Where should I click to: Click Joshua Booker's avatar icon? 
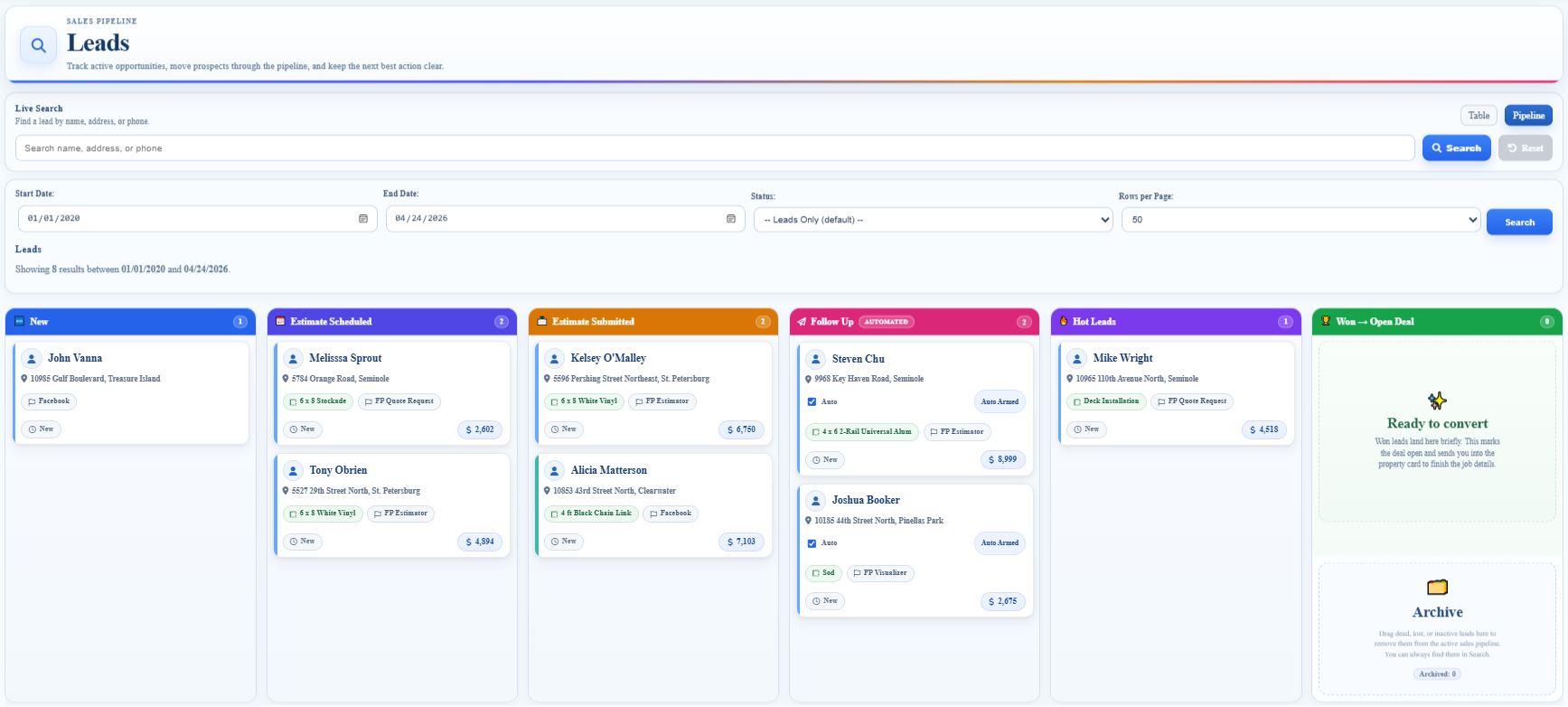point(816,500)
